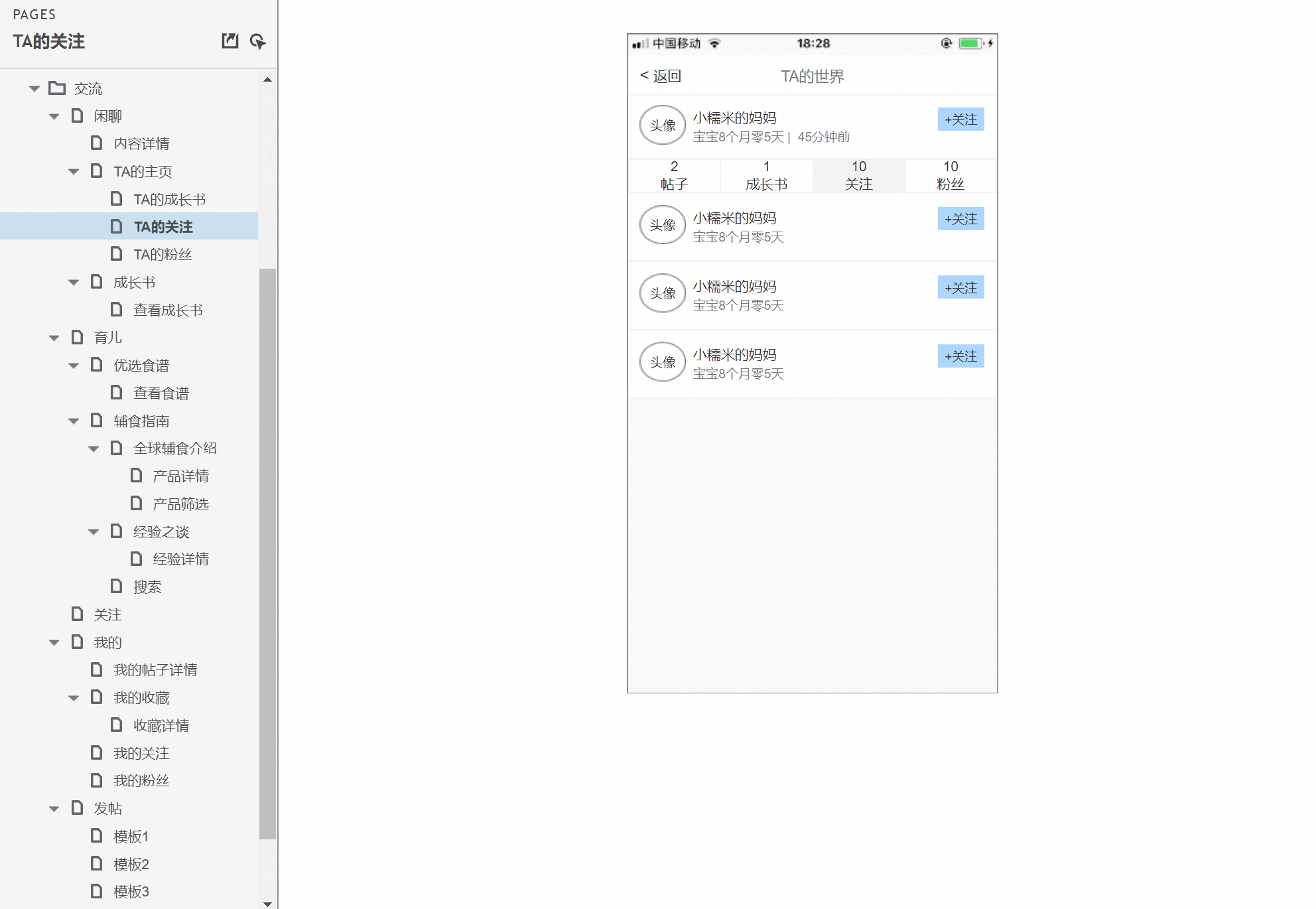Open the 查看成长书 page
The image size is (1316, 909).
tap(168, 310)
